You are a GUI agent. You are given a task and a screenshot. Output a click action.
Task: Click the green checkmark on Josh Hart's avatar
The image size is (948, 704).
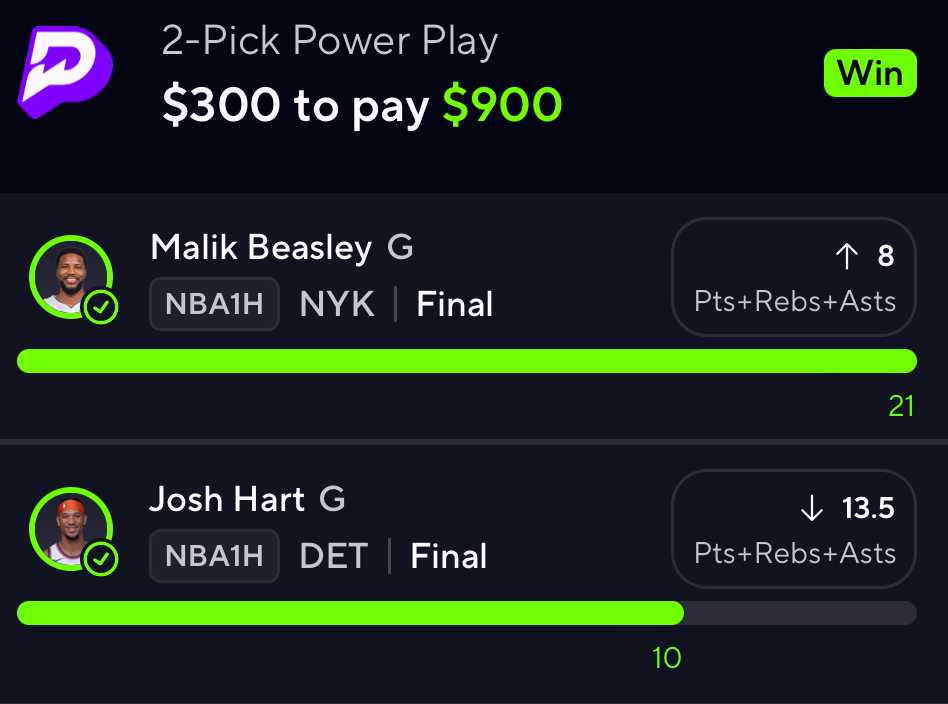tap(100, 560)
